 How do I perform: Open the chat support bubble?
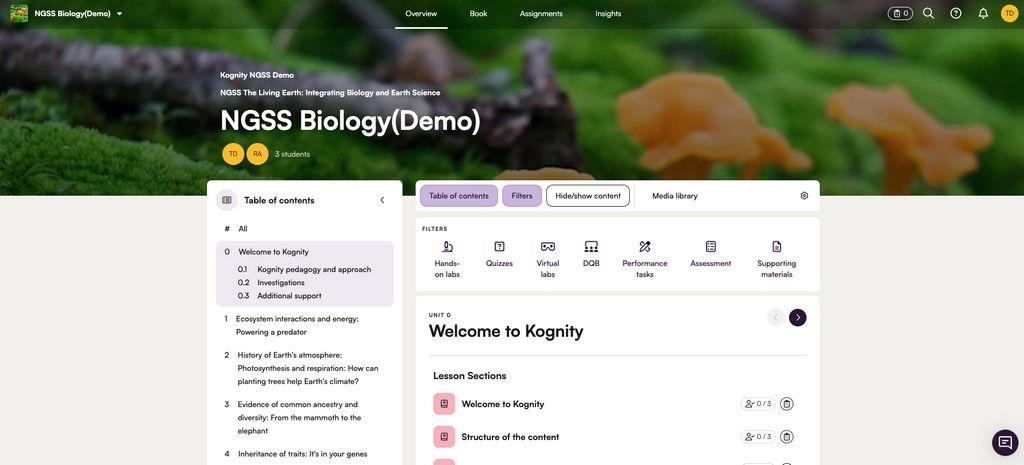point(1004,442)
